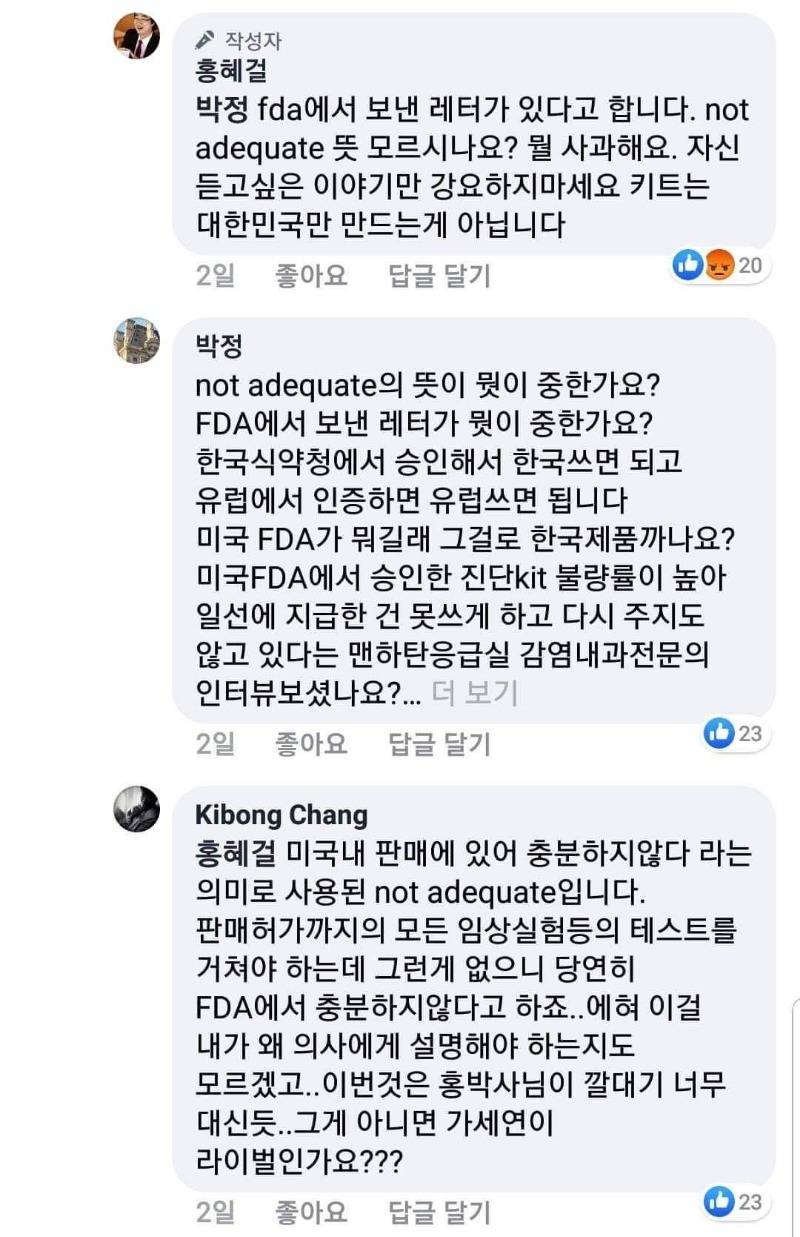Click thumbs-up reaction icon on 박정's comment
800x1237 pixels.
pyautogui.click(x=719, y=733)
